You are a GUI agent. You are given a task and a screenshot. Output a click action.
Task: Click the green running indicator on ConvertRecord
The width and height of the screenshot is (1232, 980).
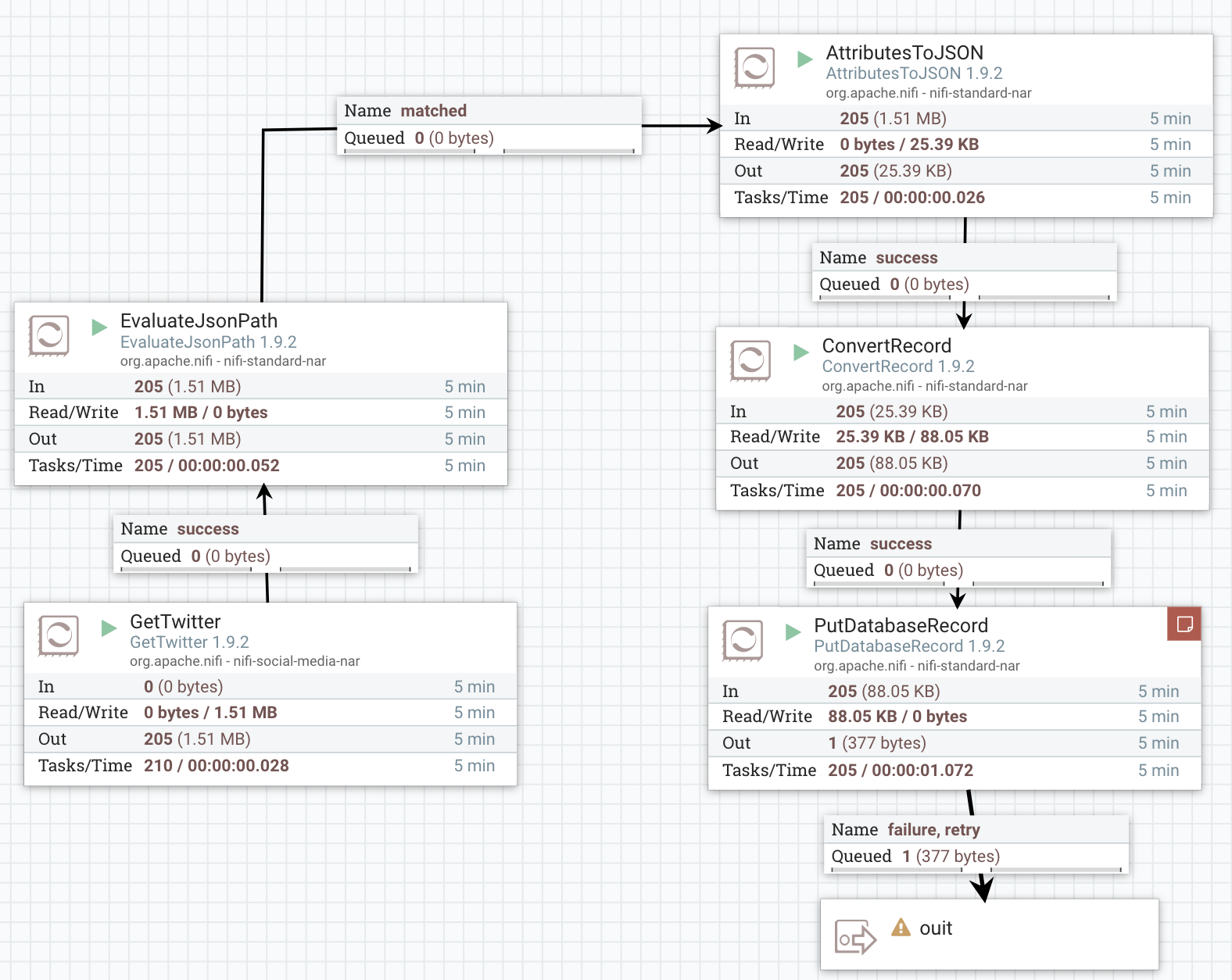[x=800, y=352]
